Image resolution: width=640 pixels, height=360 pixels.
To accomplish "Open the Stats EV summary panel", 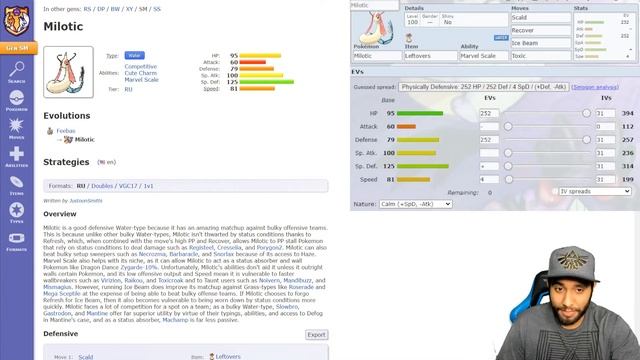I will 604,37.
